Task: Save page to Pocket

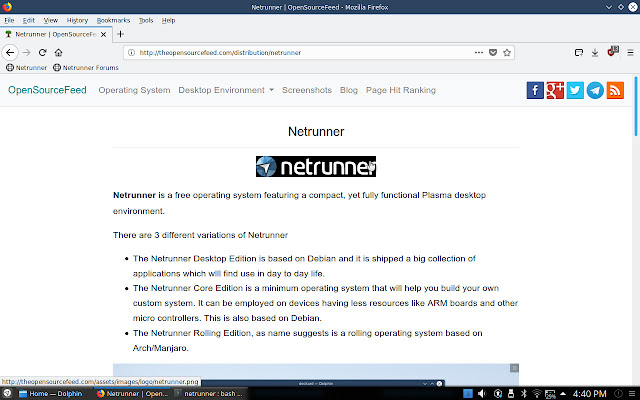Action: click(x=493, y=52)
